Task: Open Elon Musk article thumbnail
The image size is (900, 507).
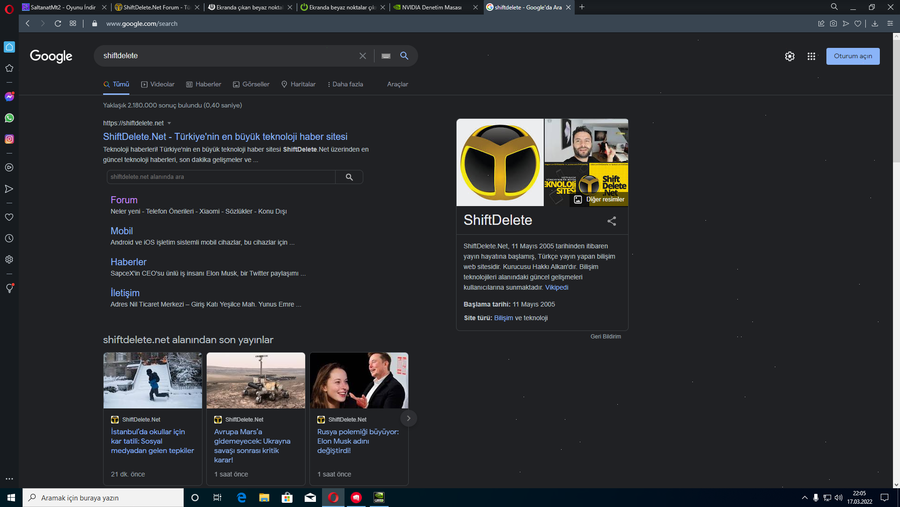Action: (x=359, y=381)
